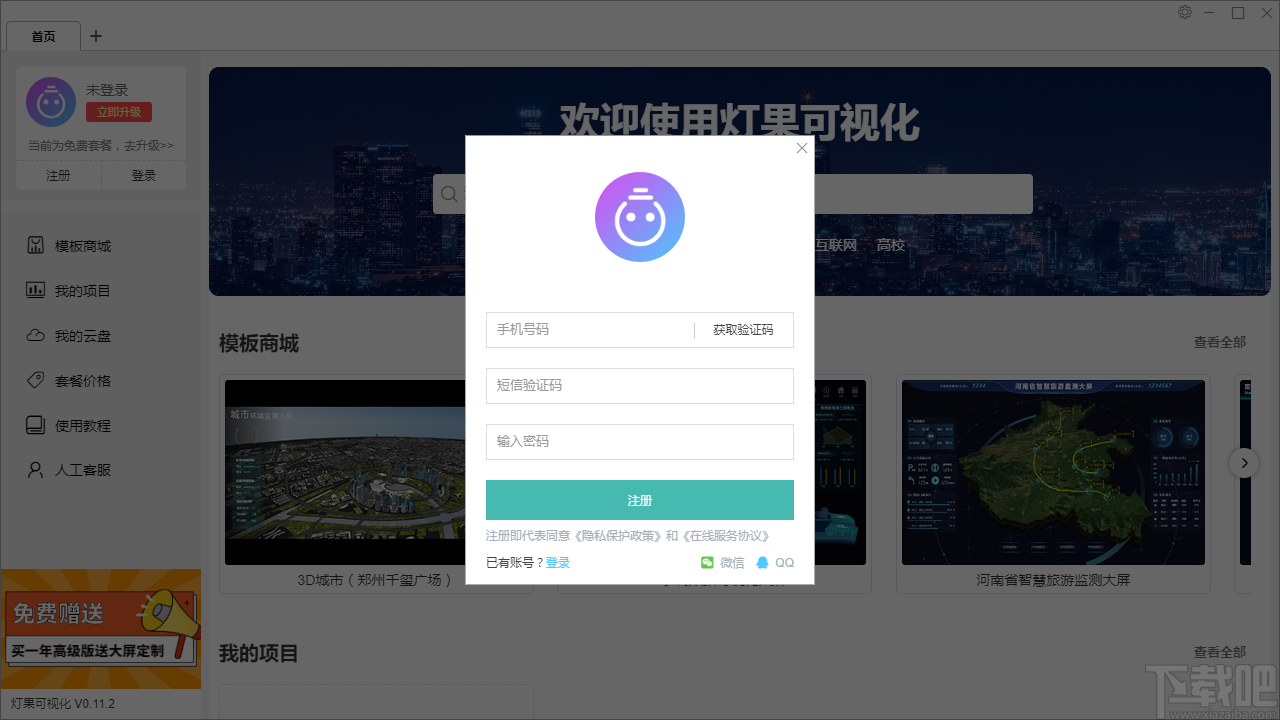1280x720 pixels.
Task: Open the 河南省智慧旅游监测大屏 thumbnail
Action: pyautogui.click(x=1053, y=472)
